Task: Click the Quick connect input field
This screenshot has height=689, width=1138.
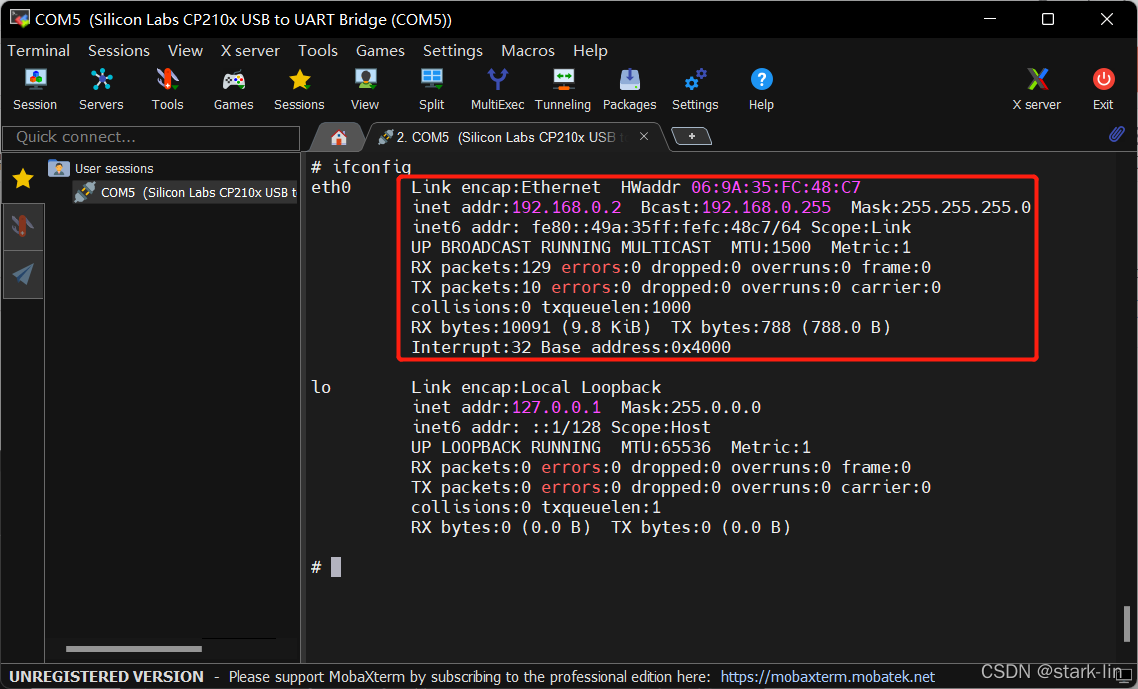Action: [x=151, y=137]
